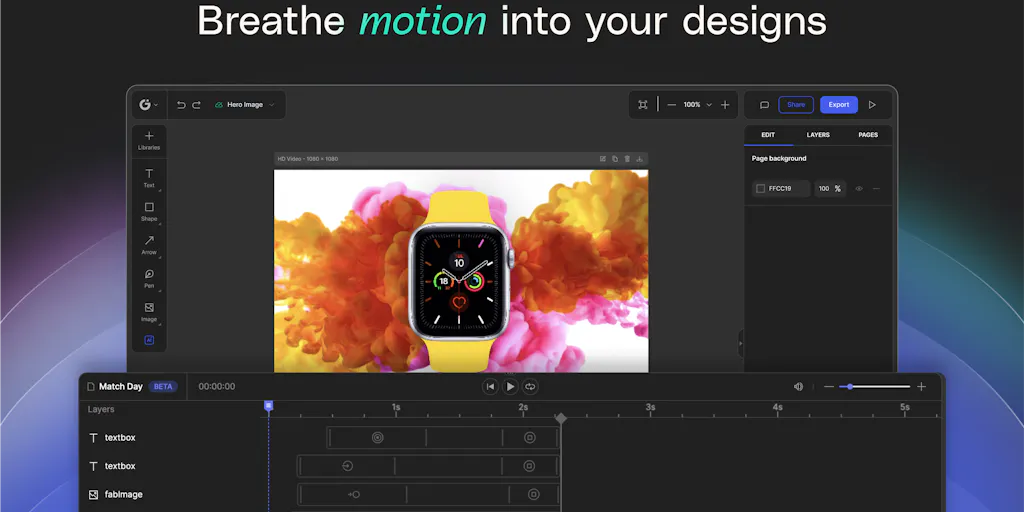The image size is (1024, 512).
Task: Delete the HD Video frame
Action: (627, 159)
